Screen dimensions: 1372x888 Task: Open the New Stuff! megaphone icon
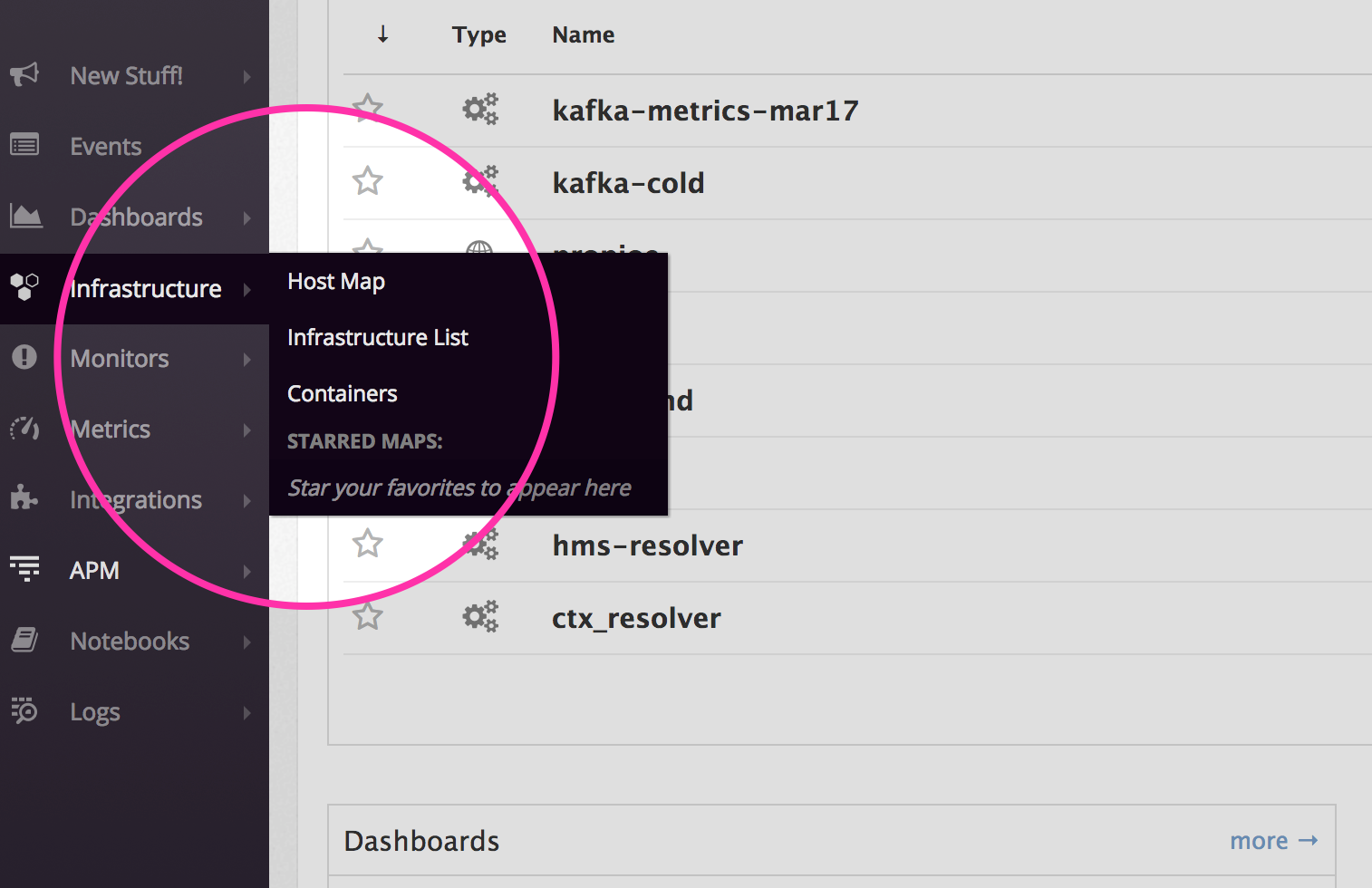click(x=24, y=76)
